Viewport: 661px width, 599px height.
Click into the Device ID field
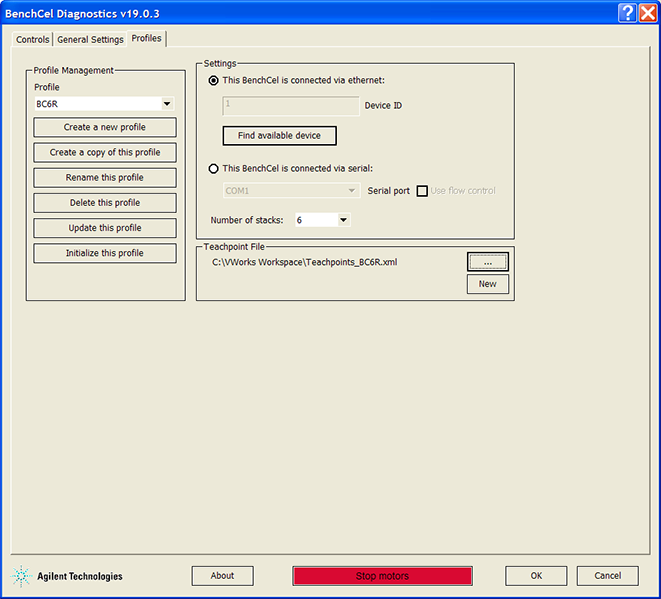click(290, 105)
